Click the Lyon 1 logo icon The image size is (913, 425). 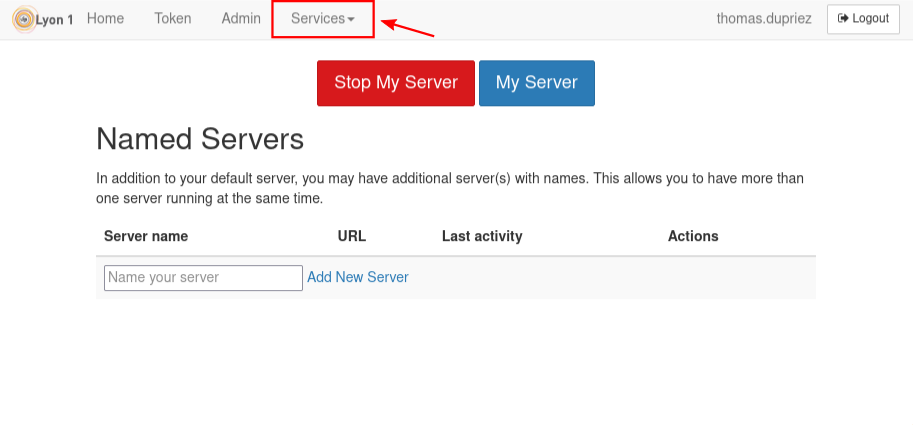[x=23, y=19]
